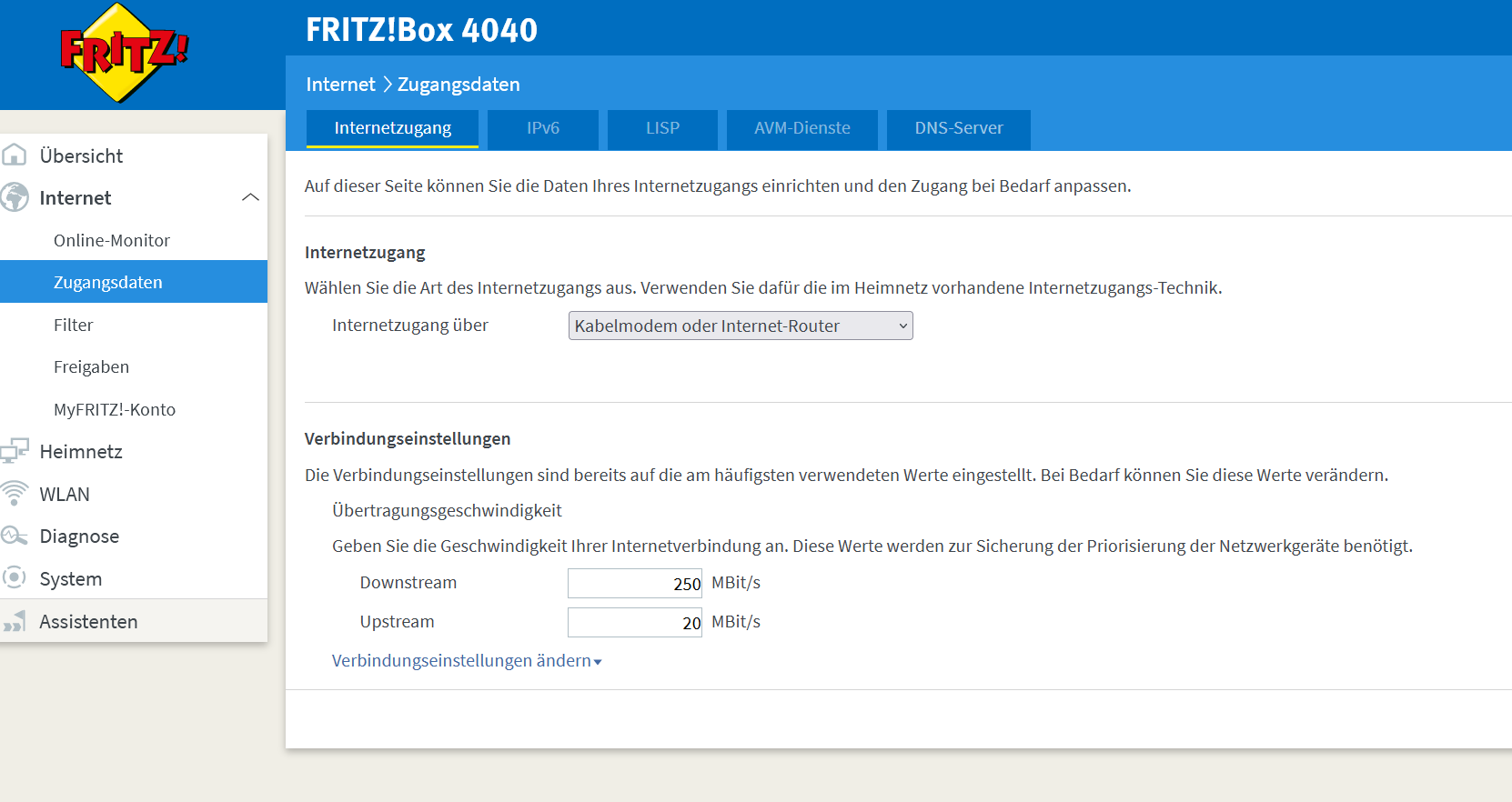Click the Internet breadcrumb link
The height and width of the screenshot is (802, 1512).
pyautogui.click(x=340, y=85)
